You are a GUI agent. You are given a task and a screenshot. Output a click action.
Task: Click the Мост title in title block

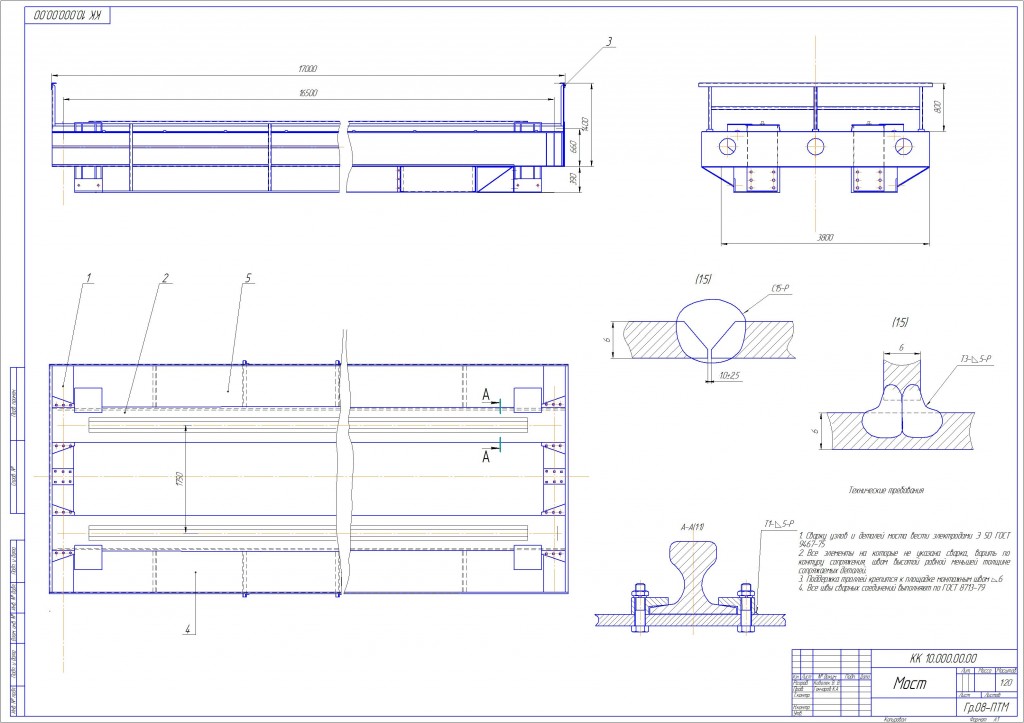tap(910, 683)
